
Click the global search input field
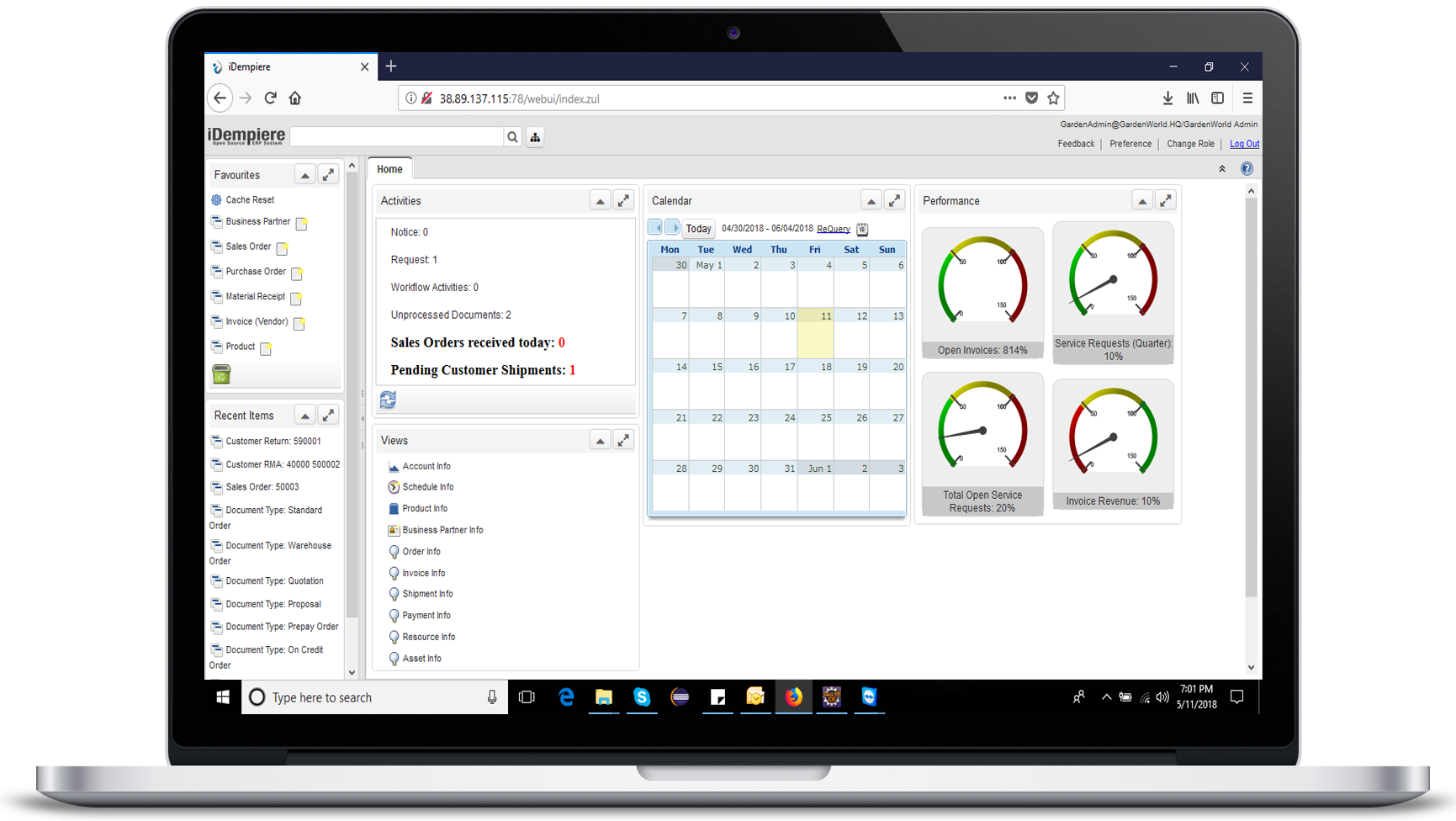tap(397, 137)
